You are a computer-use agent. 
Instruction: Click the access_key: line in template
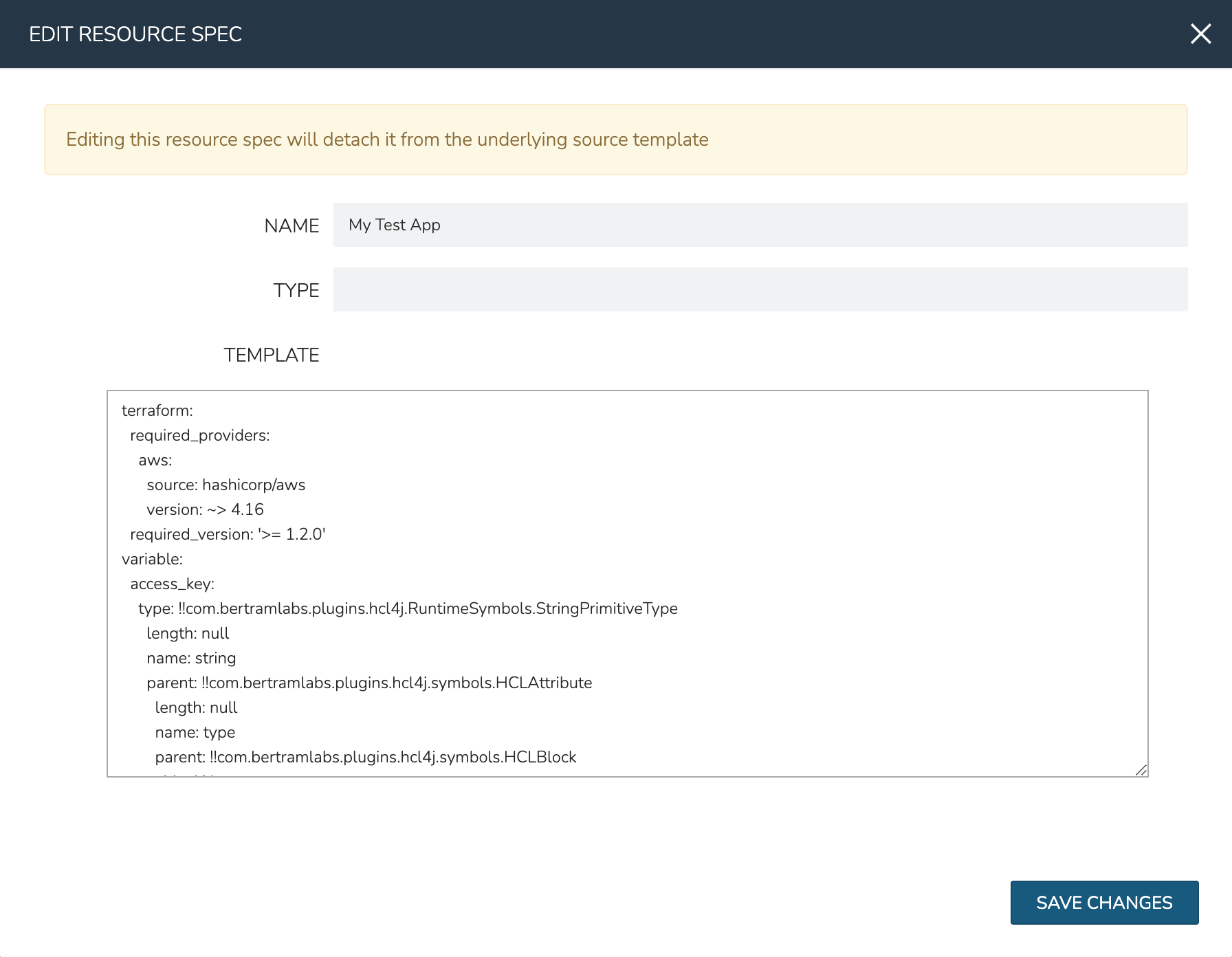coord(172,584)
